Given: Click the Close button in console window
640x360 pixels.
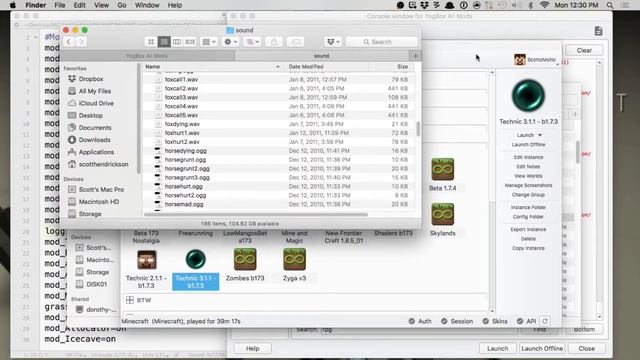Looking at the screenshot, I should [x=587, y=349].
